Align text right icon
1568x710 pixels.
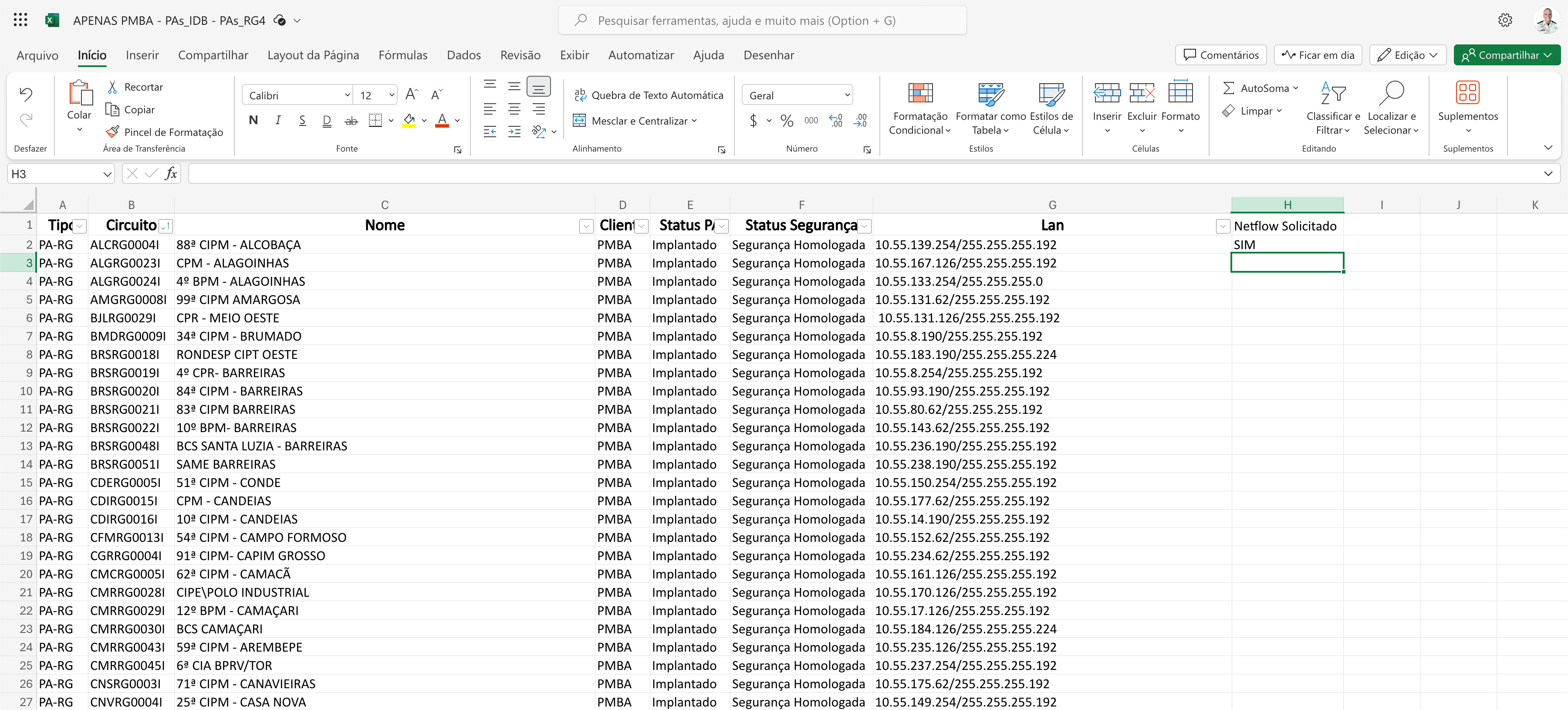point(539,109)
